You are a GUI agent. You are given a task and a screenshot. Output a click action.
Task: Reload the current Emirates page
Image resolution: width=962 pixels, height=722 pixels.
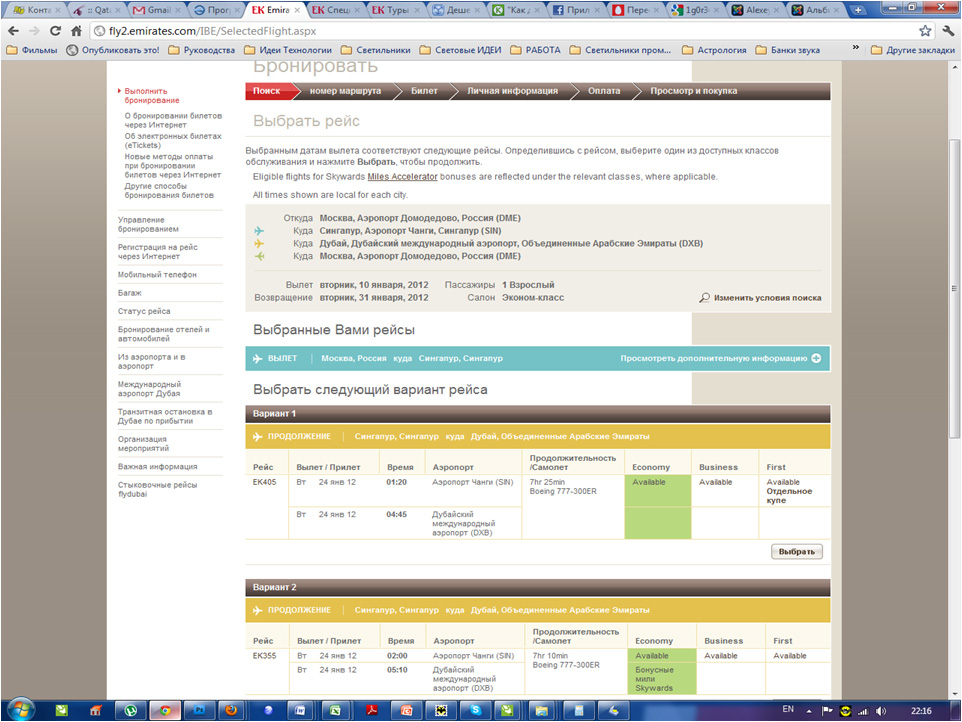click(55, 31)
